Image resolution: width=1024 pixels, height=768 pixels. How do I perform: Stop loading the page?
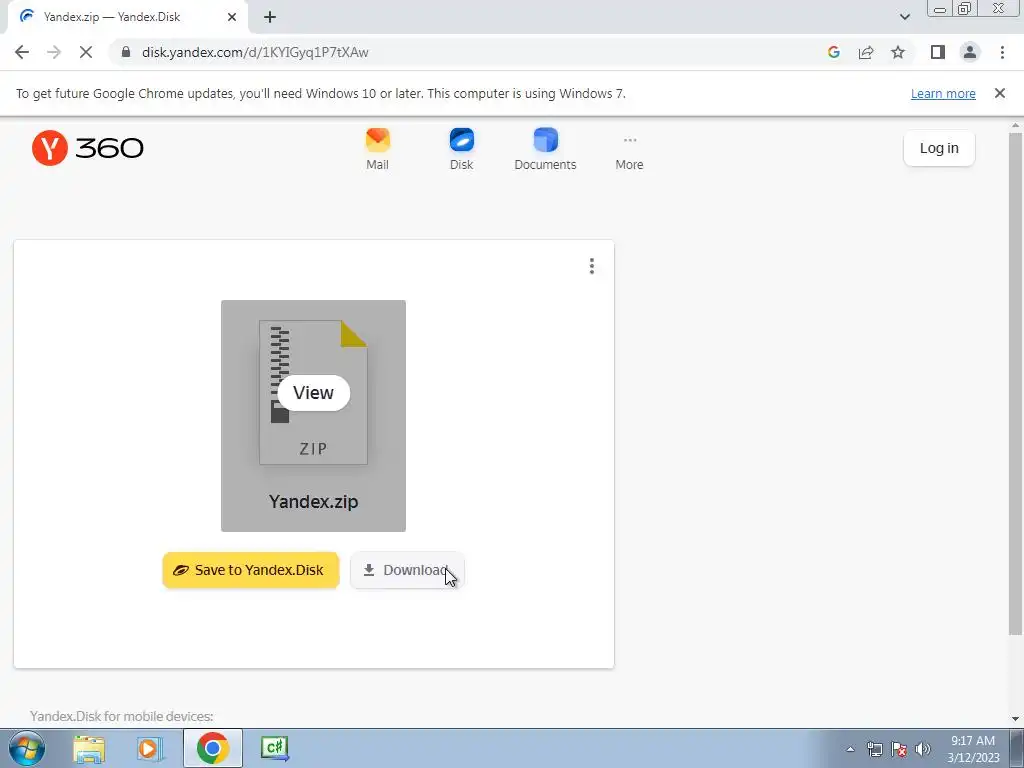click(86, 52)
